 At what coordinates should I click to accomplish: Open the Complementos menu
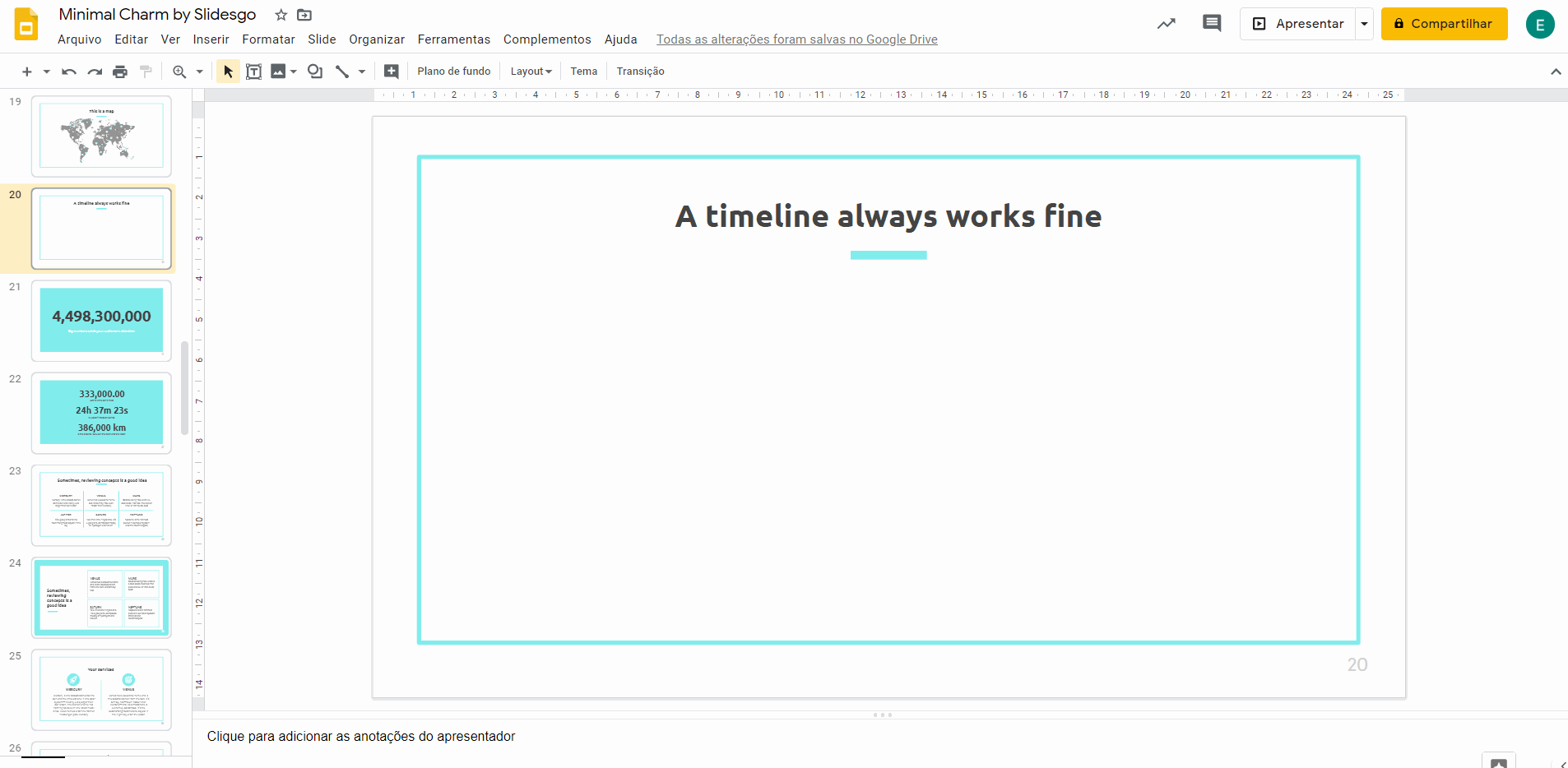click(547, 39)
